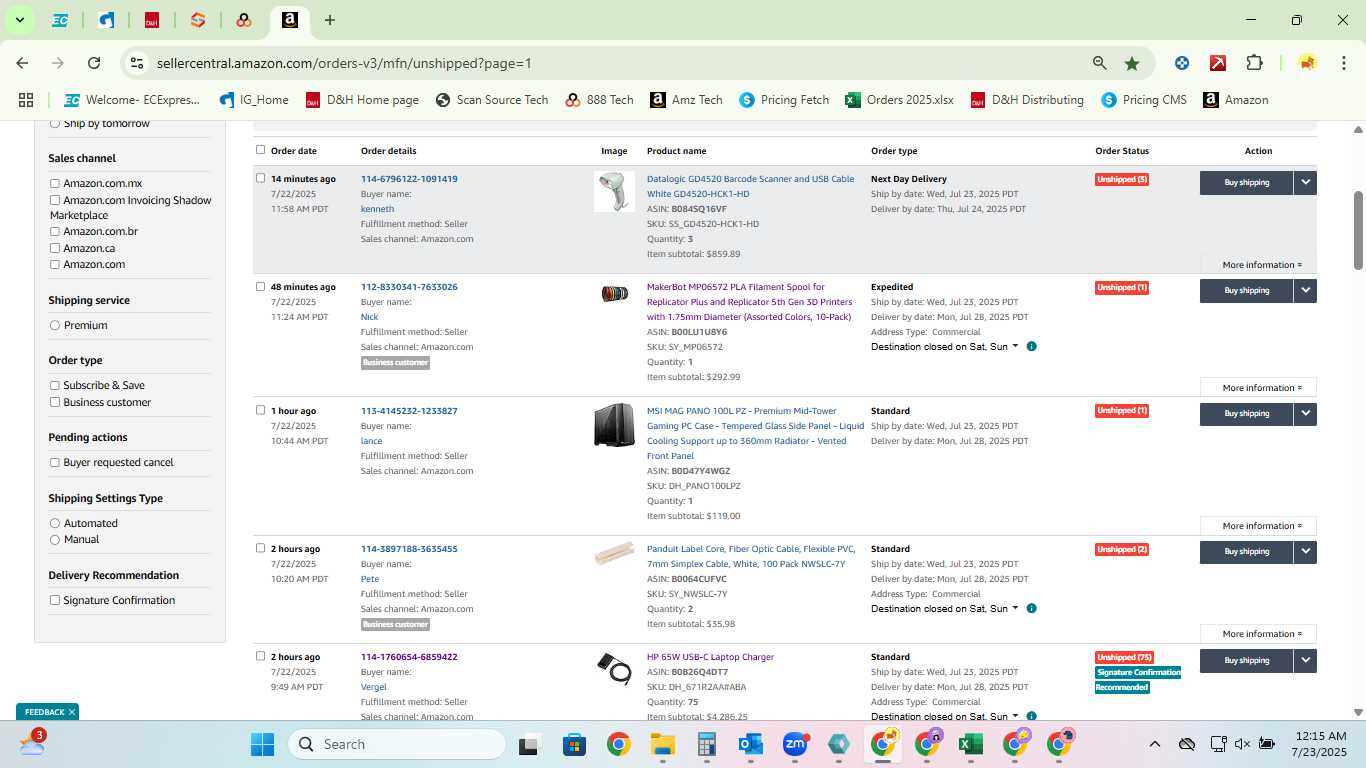This screenshot has width=1366, height=768.
Task: Open the new tab plus button
Action: pyautogui.click(x=330, y=20)
